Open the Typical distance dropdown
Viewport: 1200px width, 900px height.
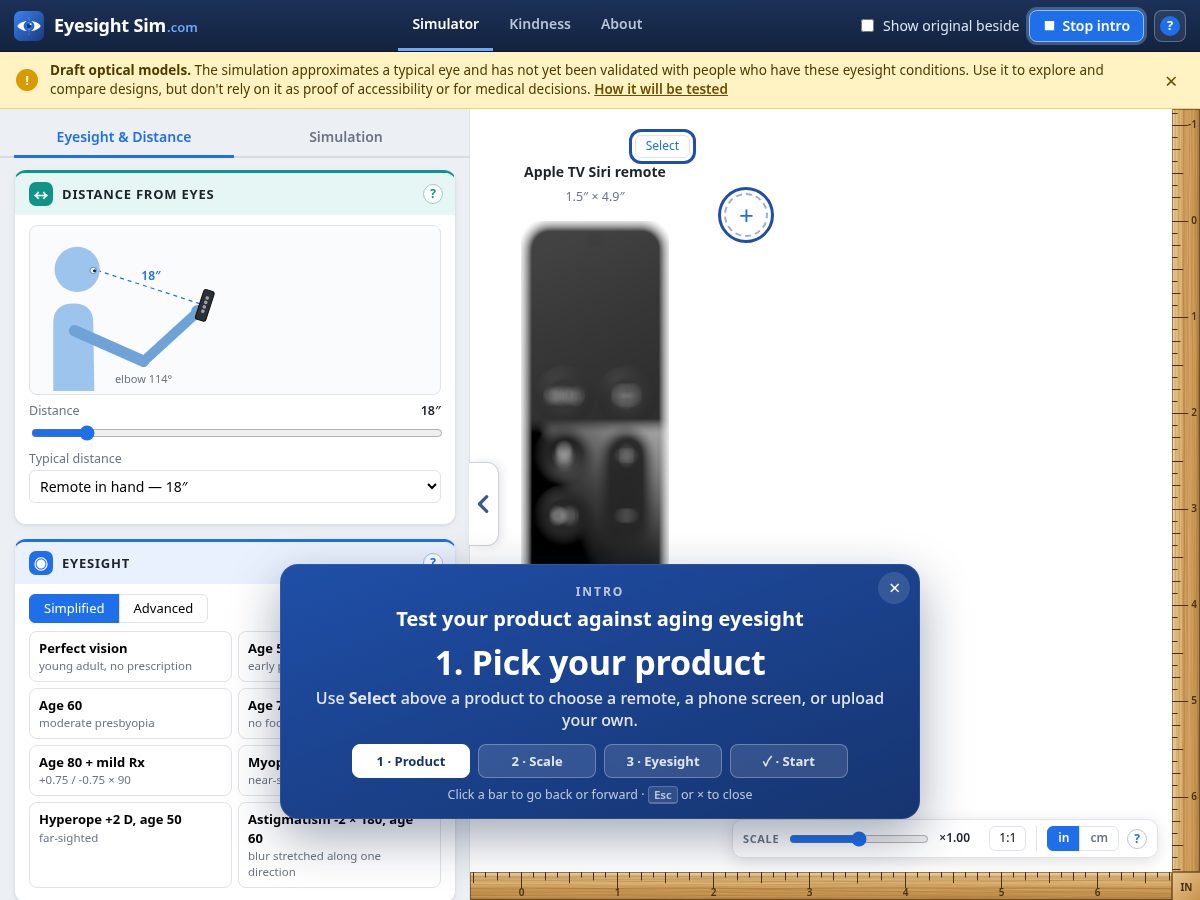(x=235, y=486)
